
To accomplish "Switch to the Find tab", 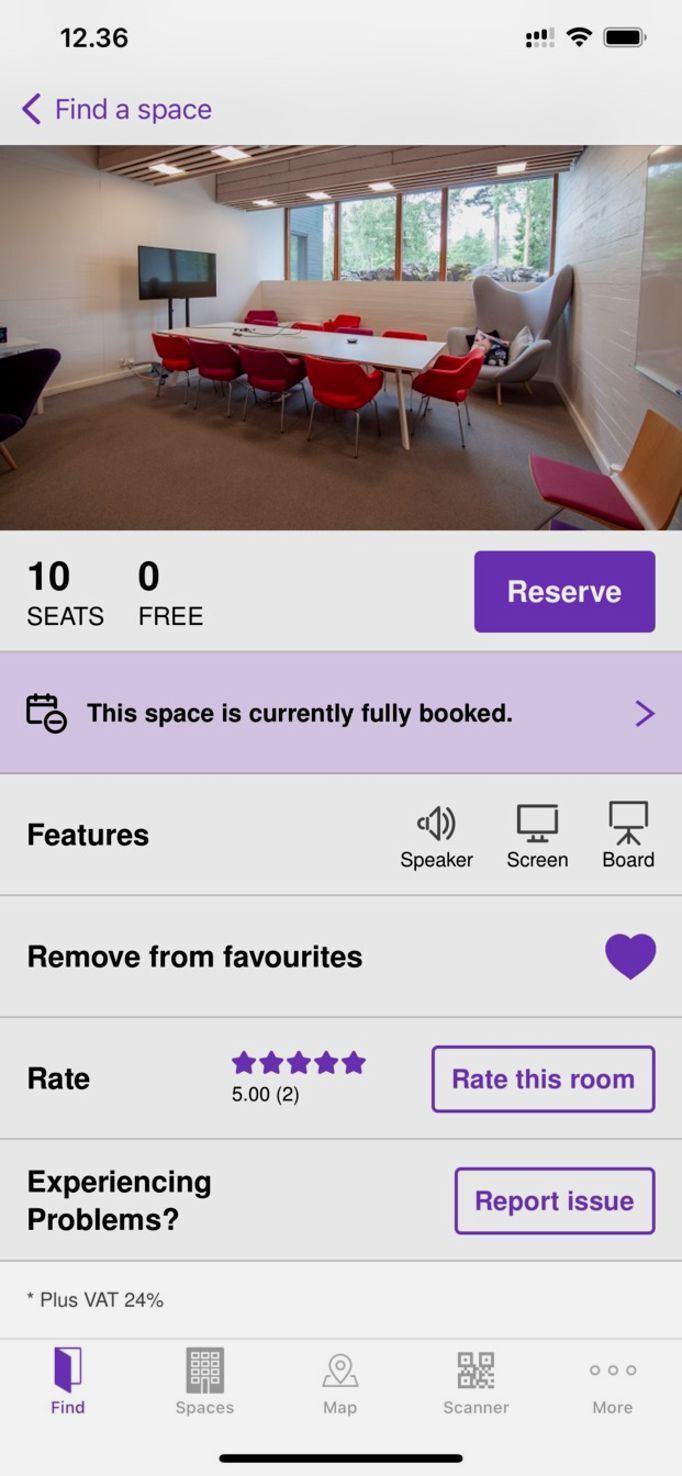I will click(68, 1381).
